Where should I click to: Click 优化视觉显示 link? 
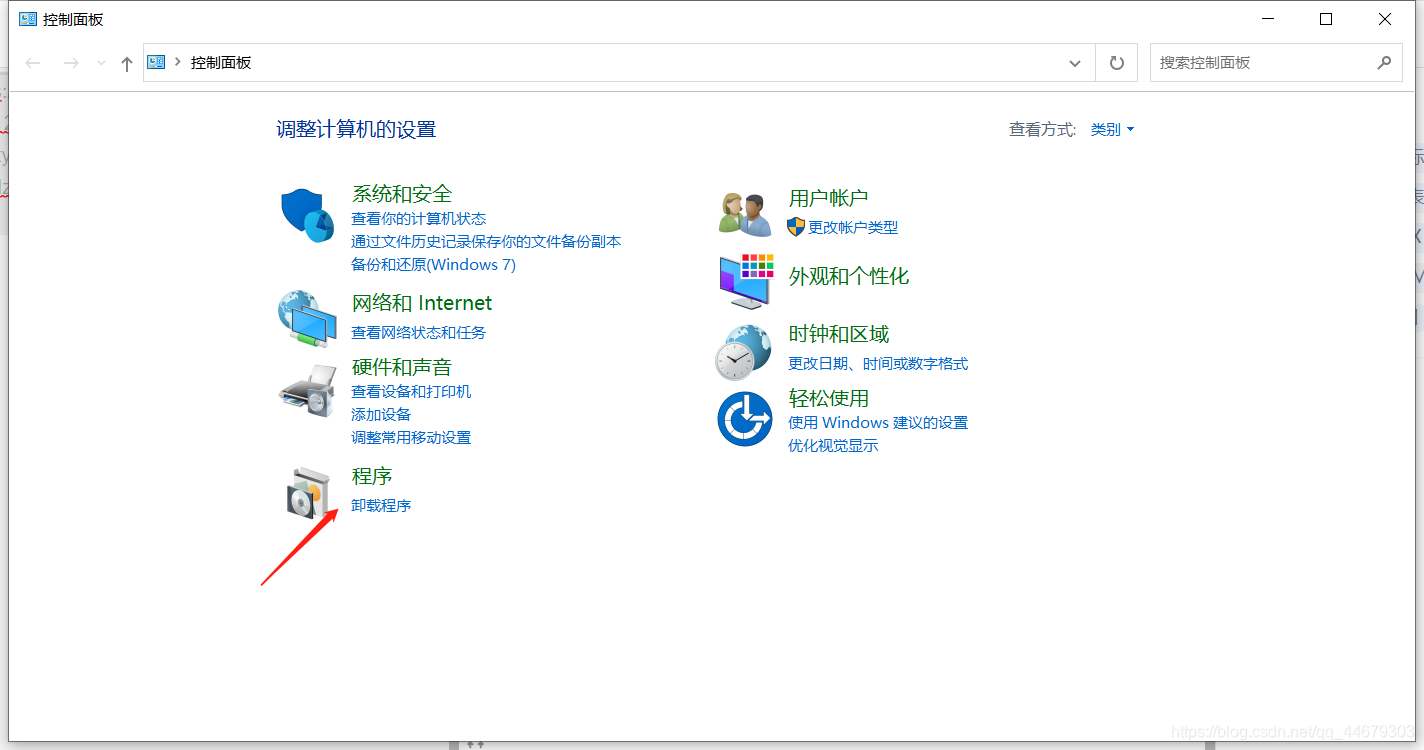tap(833, 445)
